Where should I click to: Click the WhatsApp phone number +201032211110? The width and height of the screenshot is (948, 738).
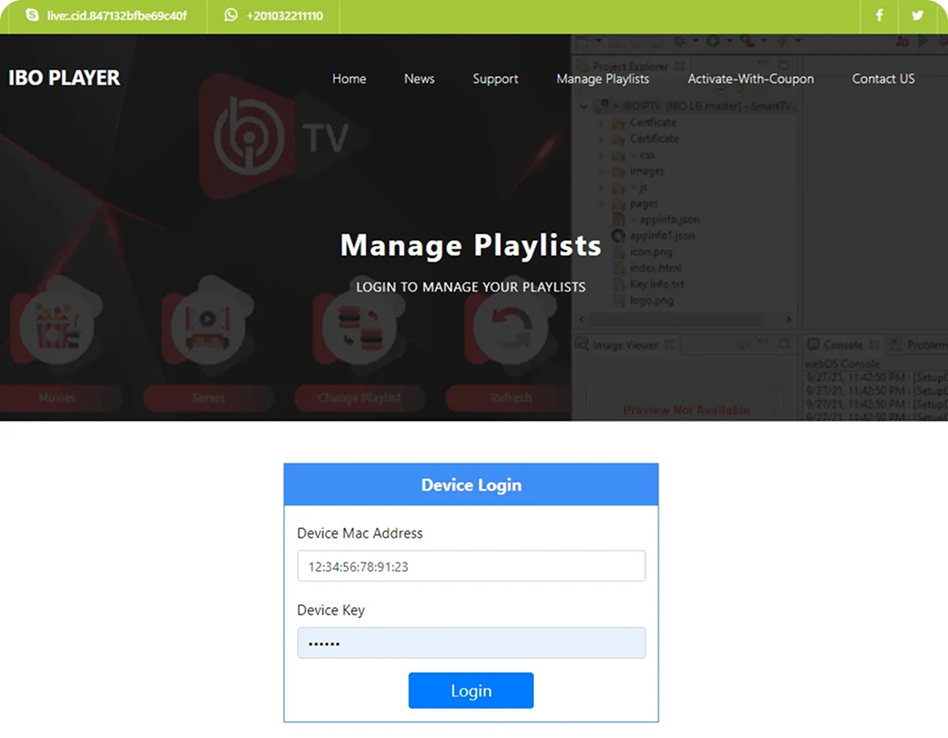pyautogui.click(x=284, y=16)
